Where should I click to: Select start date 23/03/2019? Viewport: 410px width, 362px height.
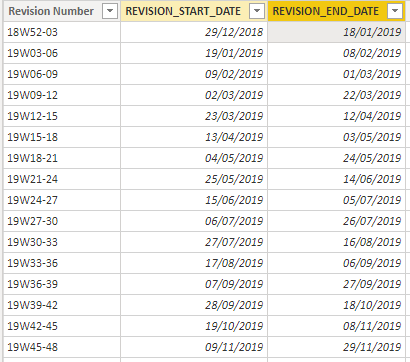pos(194,116)
